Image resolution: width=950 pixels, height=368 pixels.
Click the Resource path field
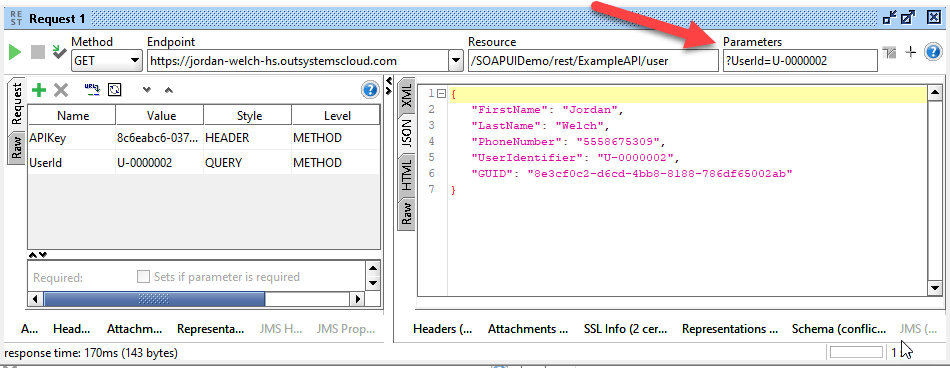(593, 61)
